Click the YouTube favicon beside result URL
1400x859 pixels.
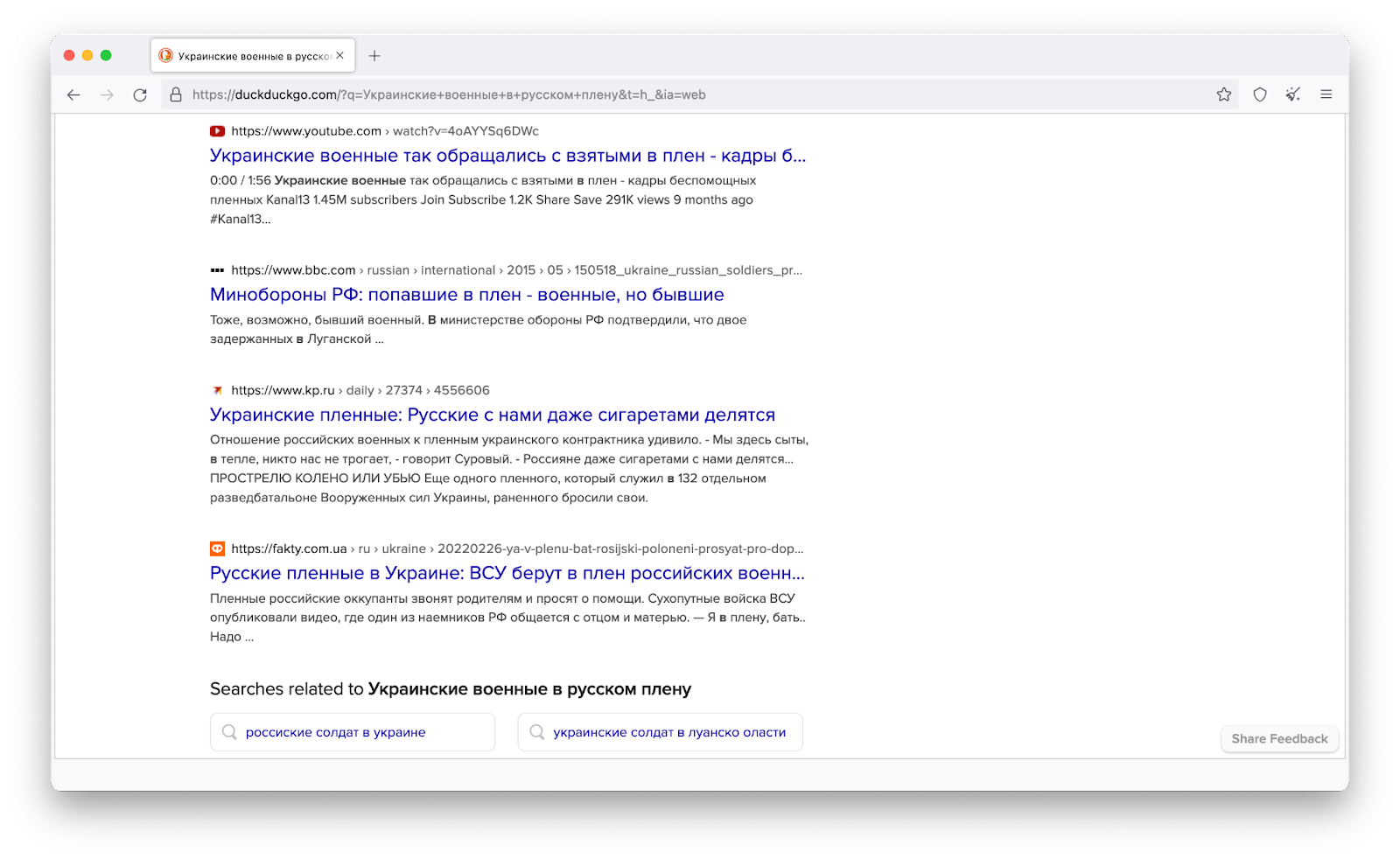pyautogui.click(x=217, y=131)
